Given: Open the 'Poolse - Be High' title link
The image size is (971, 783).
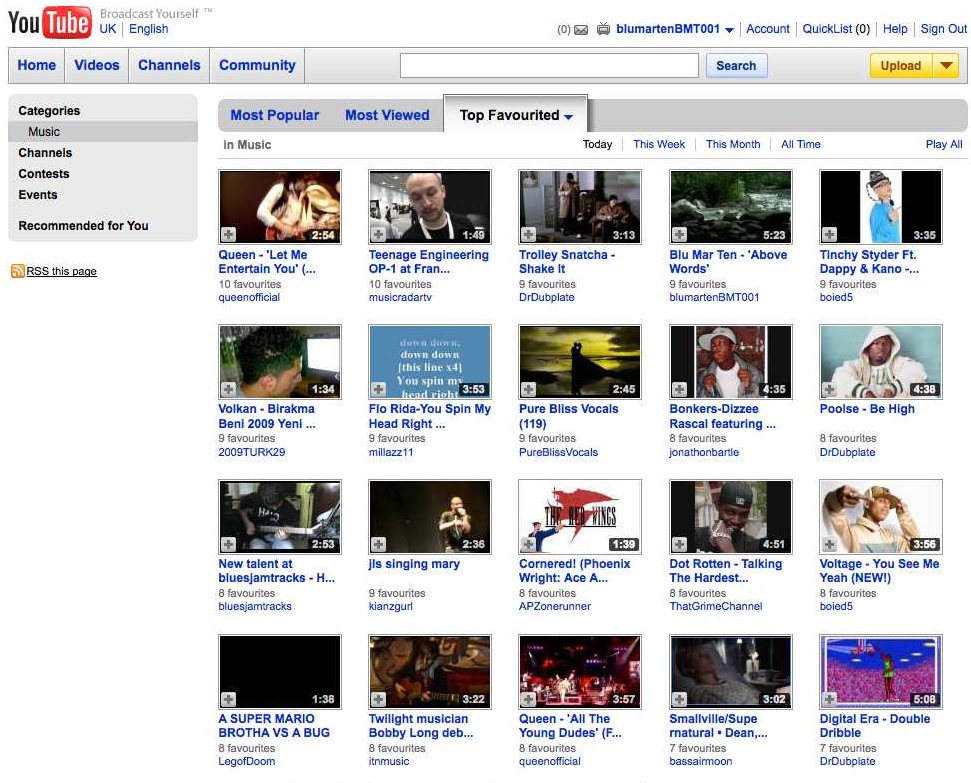Looking at the screenshot, I should (867, 409).
